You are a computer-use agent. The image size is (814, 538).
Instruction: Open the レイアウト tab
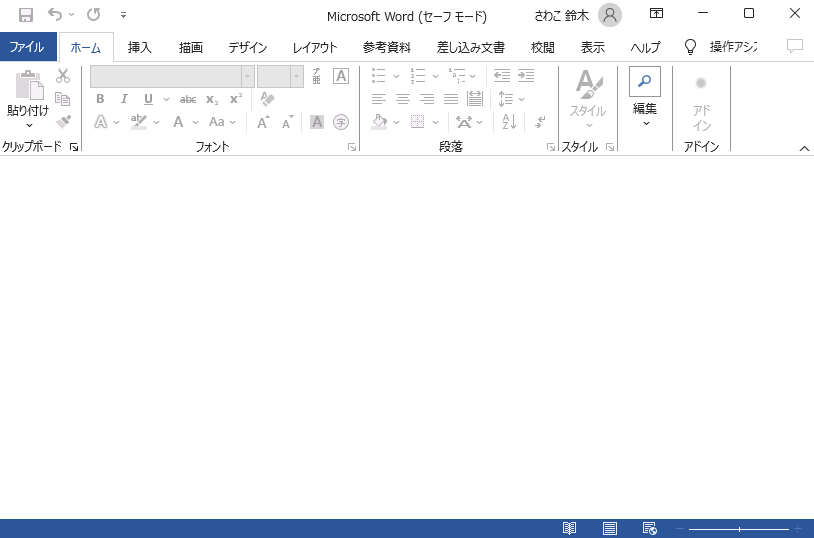[315, 47]
